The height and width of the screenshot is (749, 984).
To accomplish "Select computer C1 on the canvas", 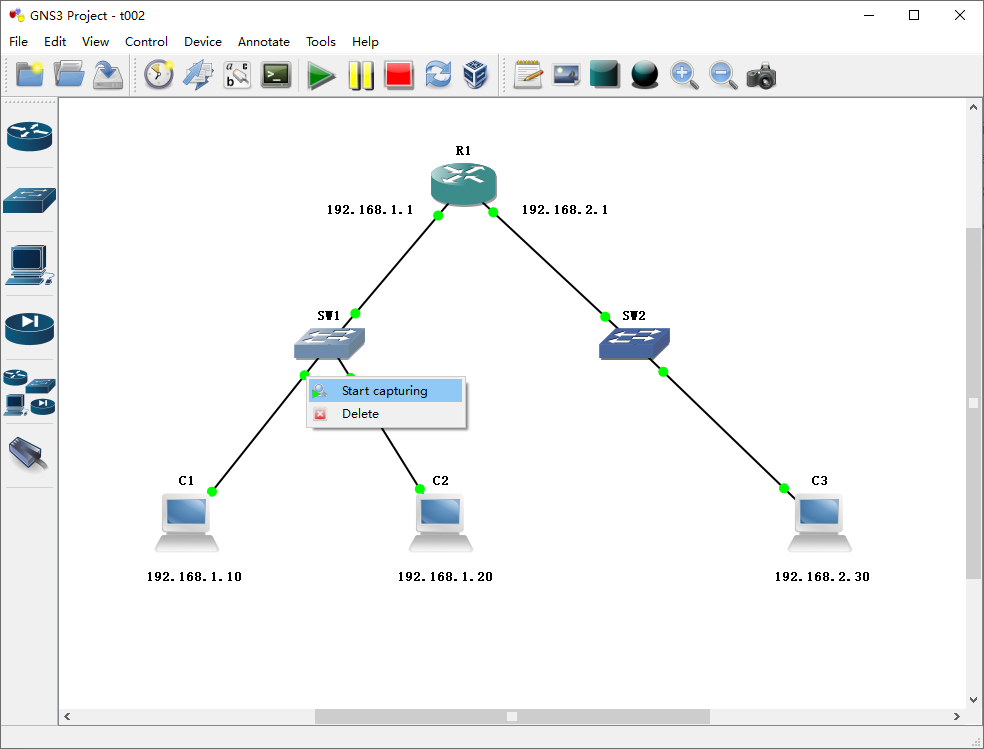I will pyautogui.click(x=186, y=523).
